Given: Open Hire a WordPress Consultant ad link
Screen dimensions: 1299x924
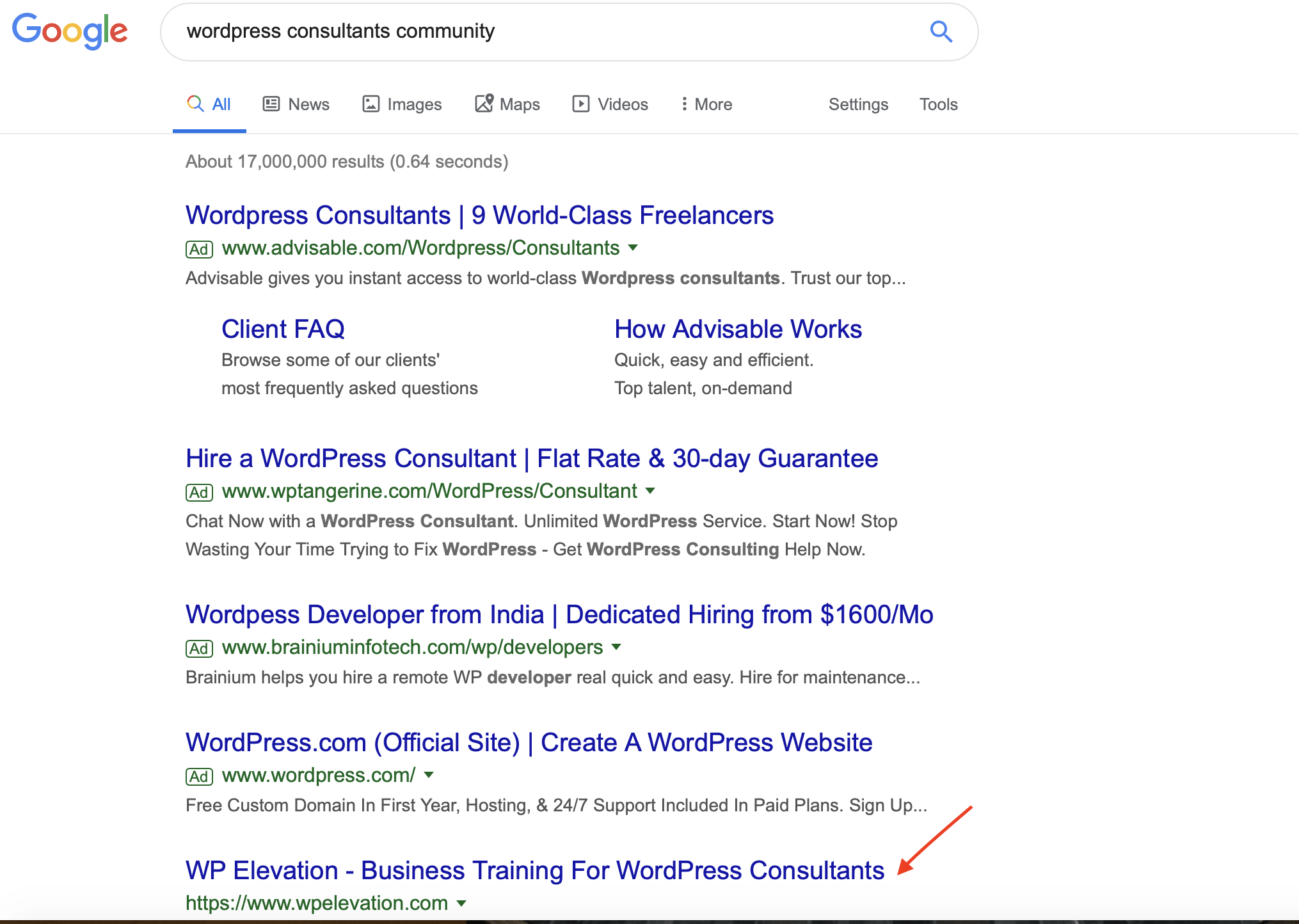Looking at the screenshot, I should click(x=532, y=459).
